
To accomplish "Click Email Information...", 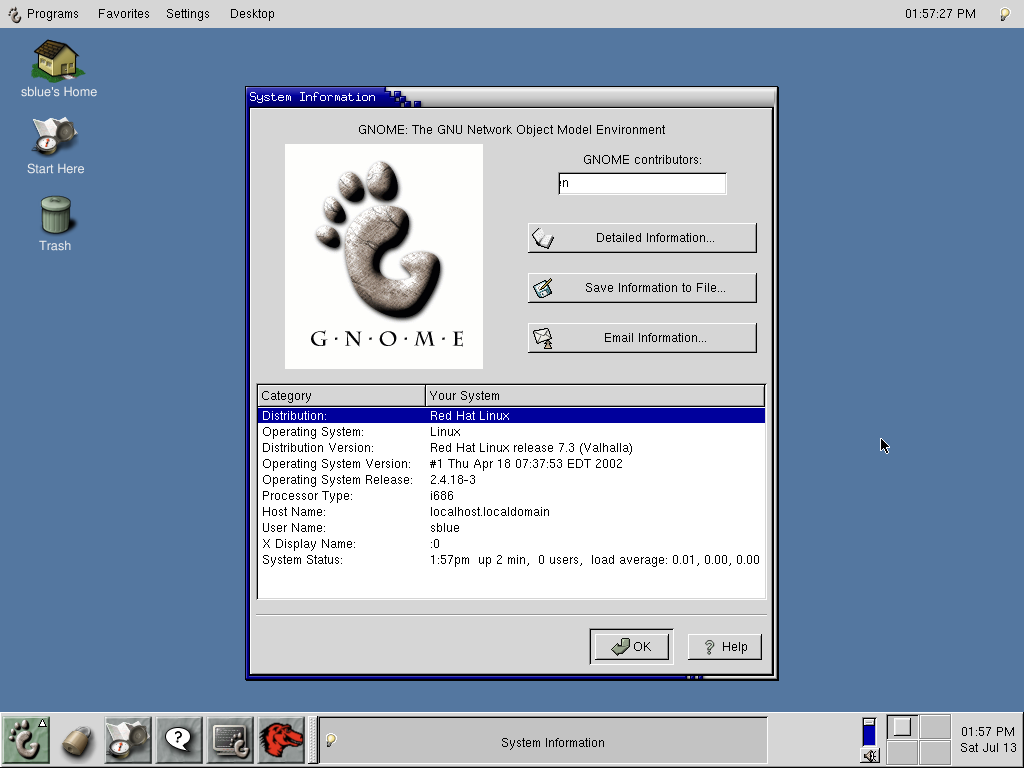I will click(641, 337).
